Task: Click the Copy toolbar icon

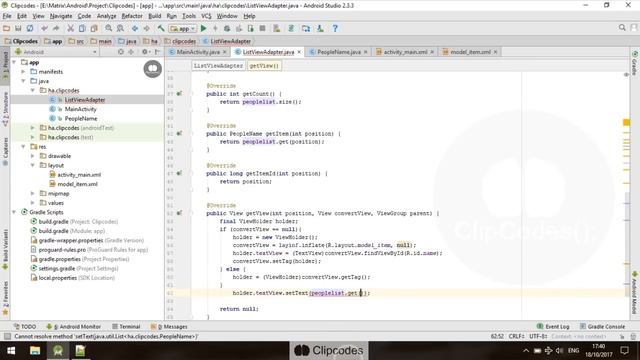Action: (x=82, y=29)
